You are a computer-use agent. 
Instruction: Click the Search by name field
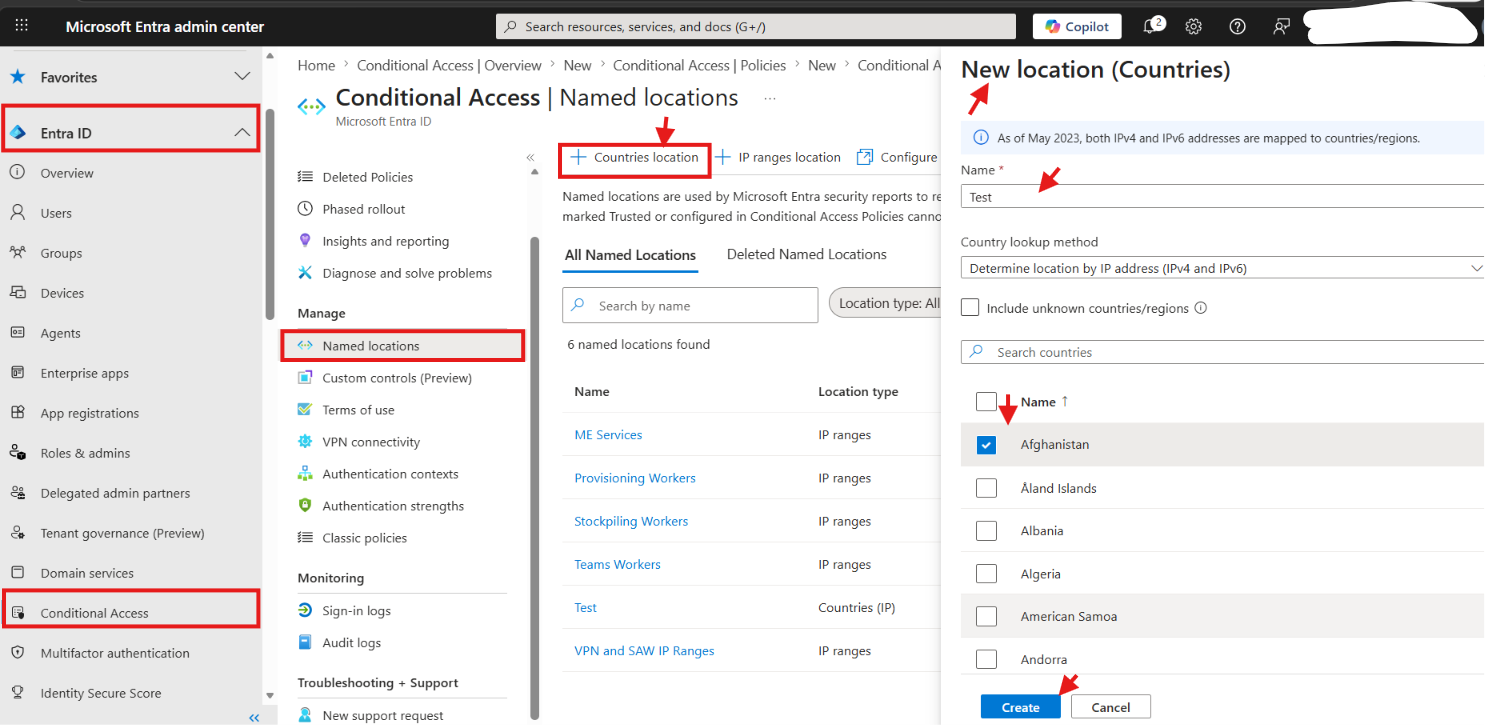click(690, 305)
